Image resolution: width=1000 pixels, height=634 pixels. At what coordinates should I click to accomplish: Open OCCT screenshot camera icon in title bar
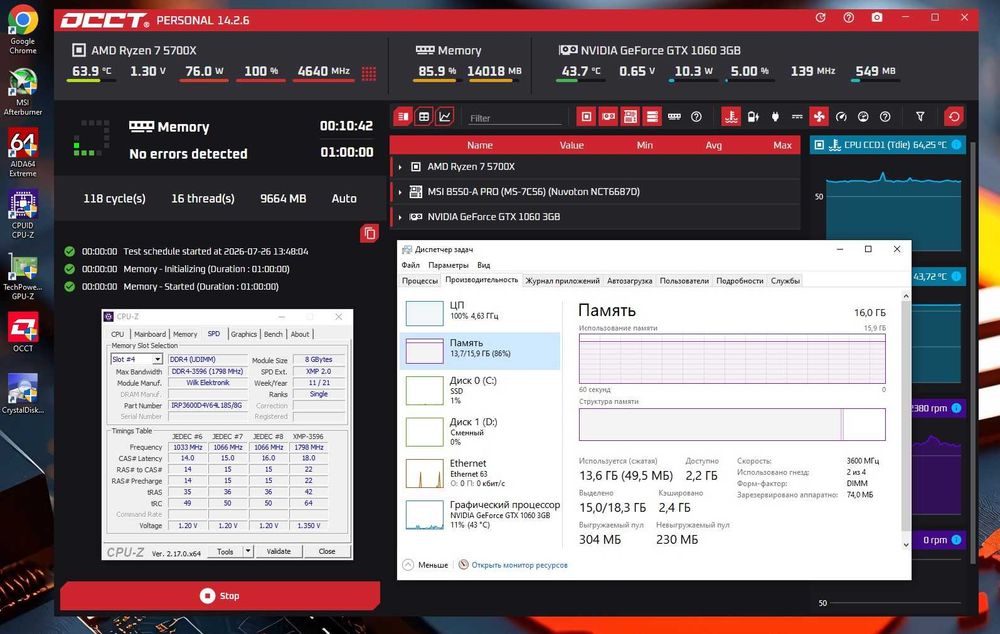(x=877, y=18)
